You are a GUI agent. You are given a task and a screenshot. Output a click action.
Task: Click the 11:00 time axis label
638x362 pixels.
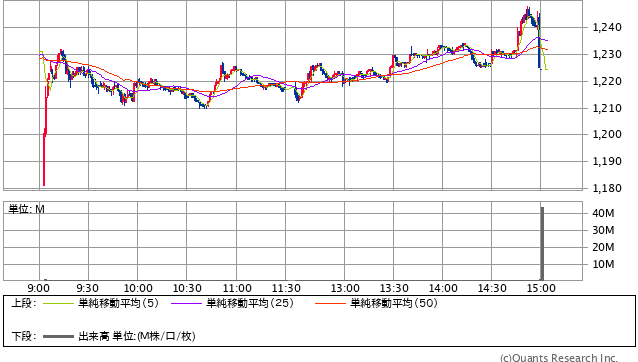(x=237, y=288)
